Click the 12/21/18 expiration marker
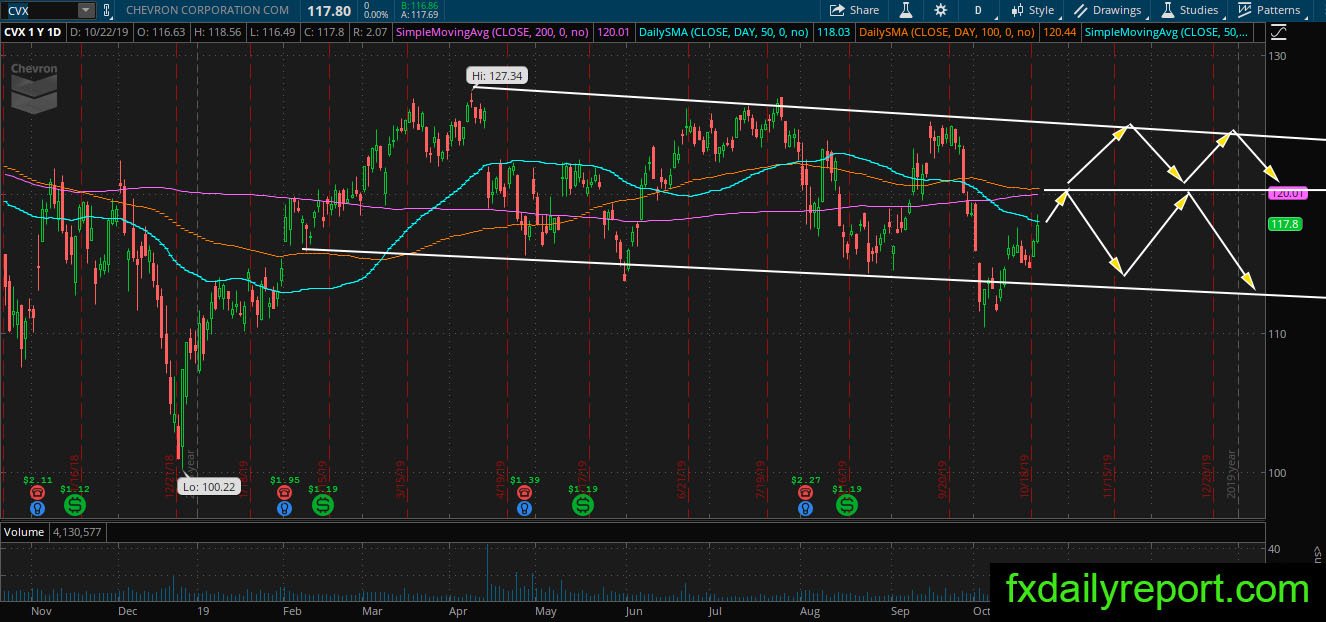Viewport: 1326px width, 622px height. (167, 478)
